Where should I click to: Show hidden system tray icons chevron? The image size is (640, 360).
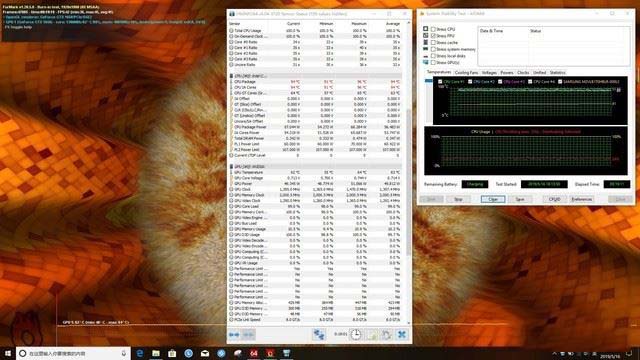[554, 354]
